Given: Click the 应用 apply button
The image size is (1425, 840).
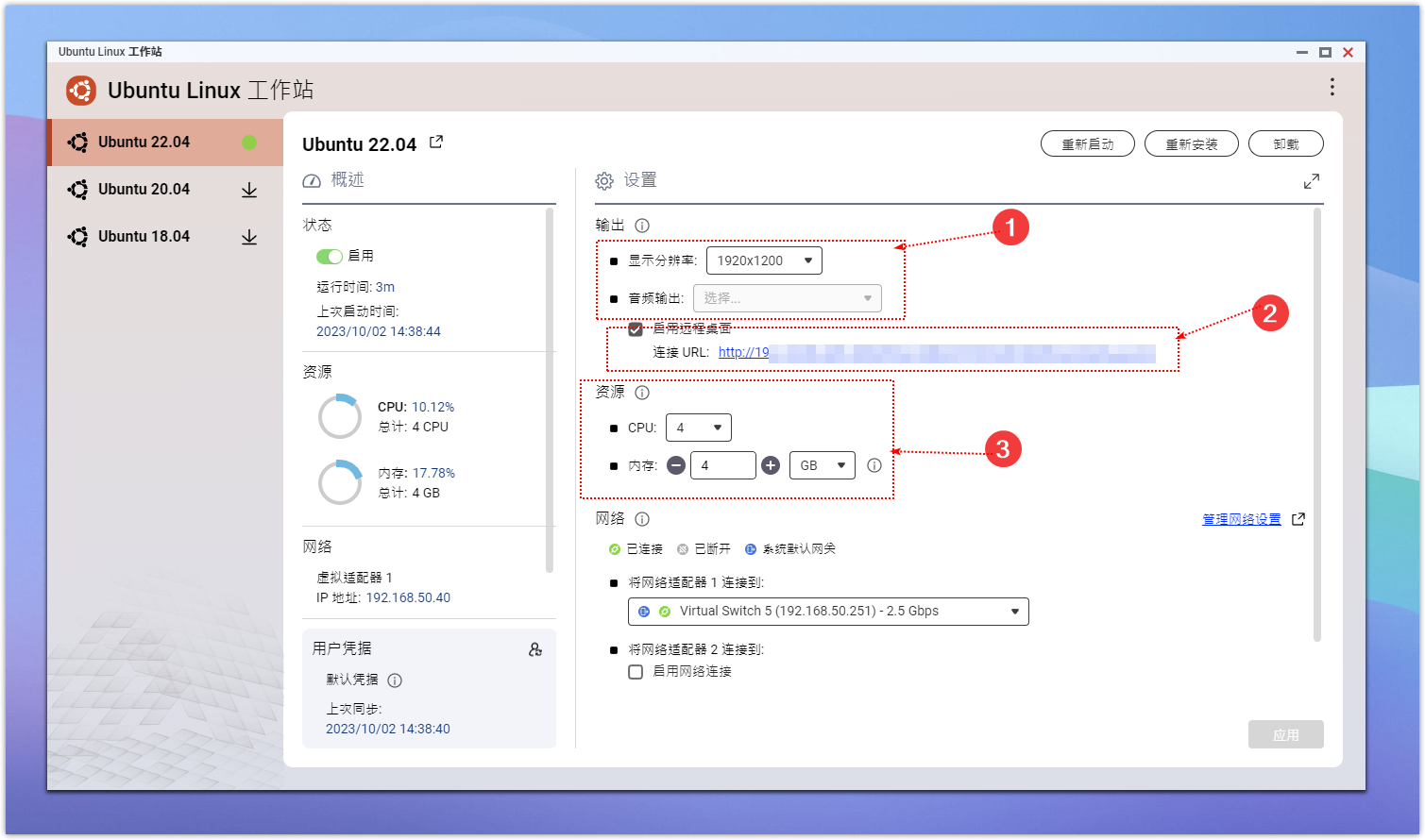Looking at the screenshot, I should click(x=1286, y=734).
